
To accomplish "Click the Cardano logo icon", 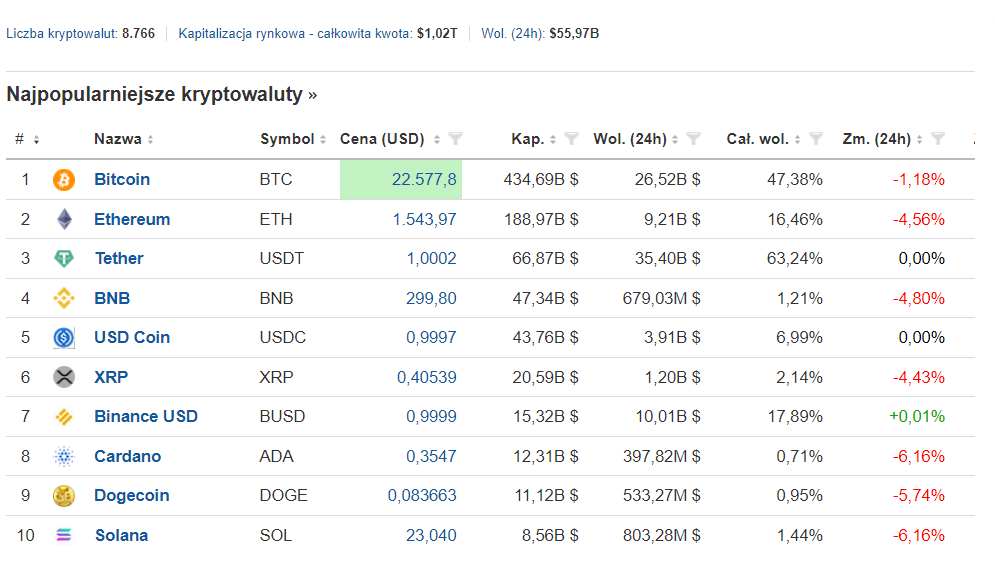I will coord(63,456).
